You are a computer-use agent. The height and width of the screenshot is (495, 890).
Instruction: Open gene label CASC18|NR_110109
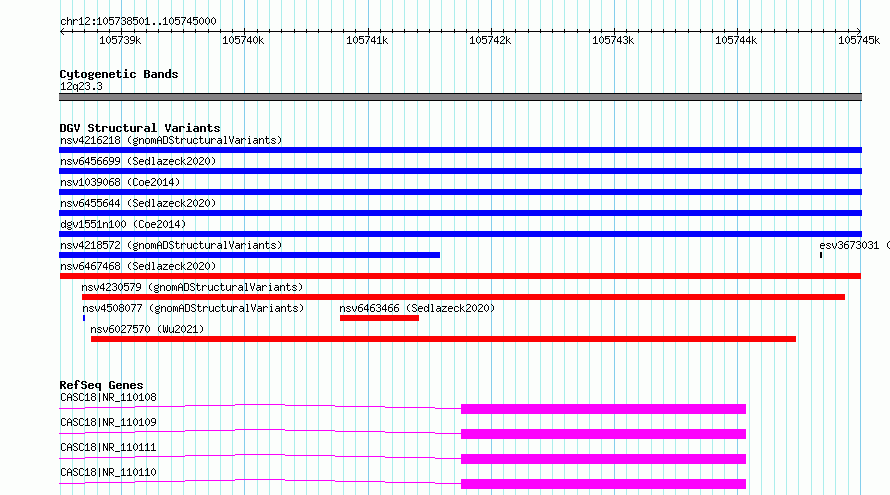(108, 422)
